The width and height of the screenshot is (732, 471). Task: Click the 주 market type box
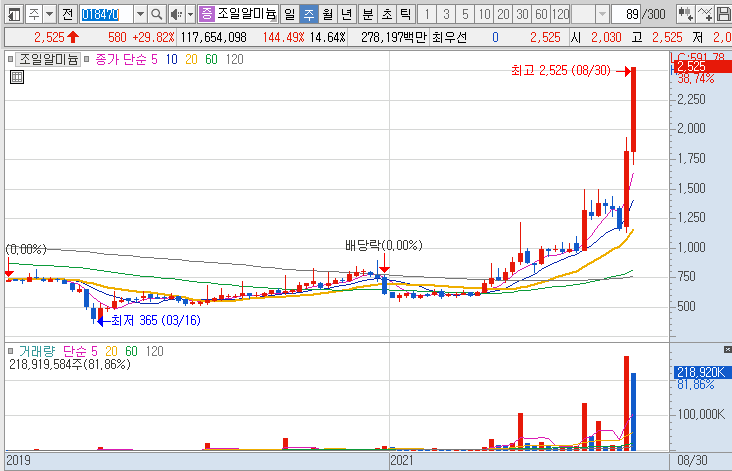point(34,14)
